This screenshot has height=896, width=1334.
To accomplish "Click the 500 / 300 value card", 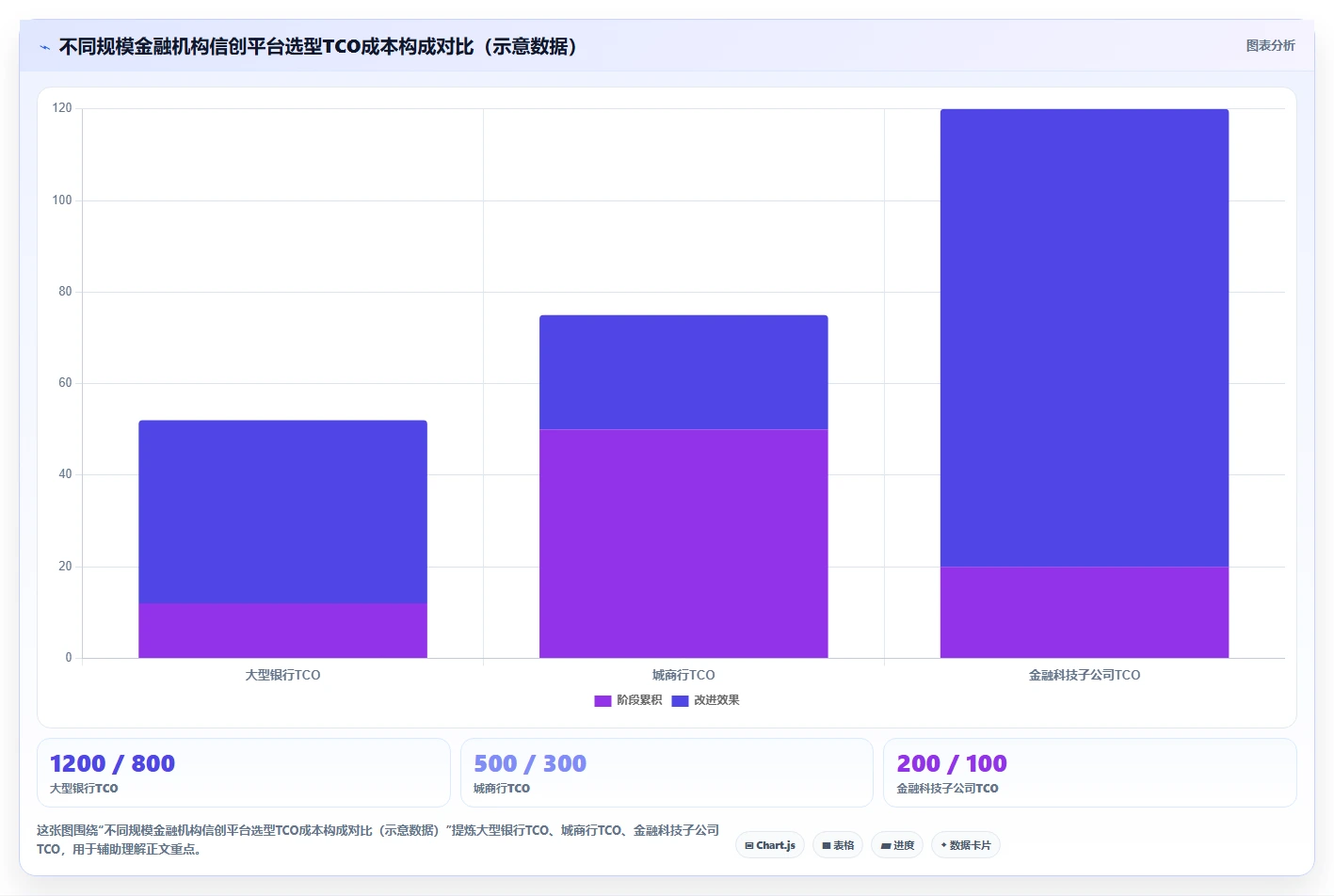I will click(x=667, y=773).
